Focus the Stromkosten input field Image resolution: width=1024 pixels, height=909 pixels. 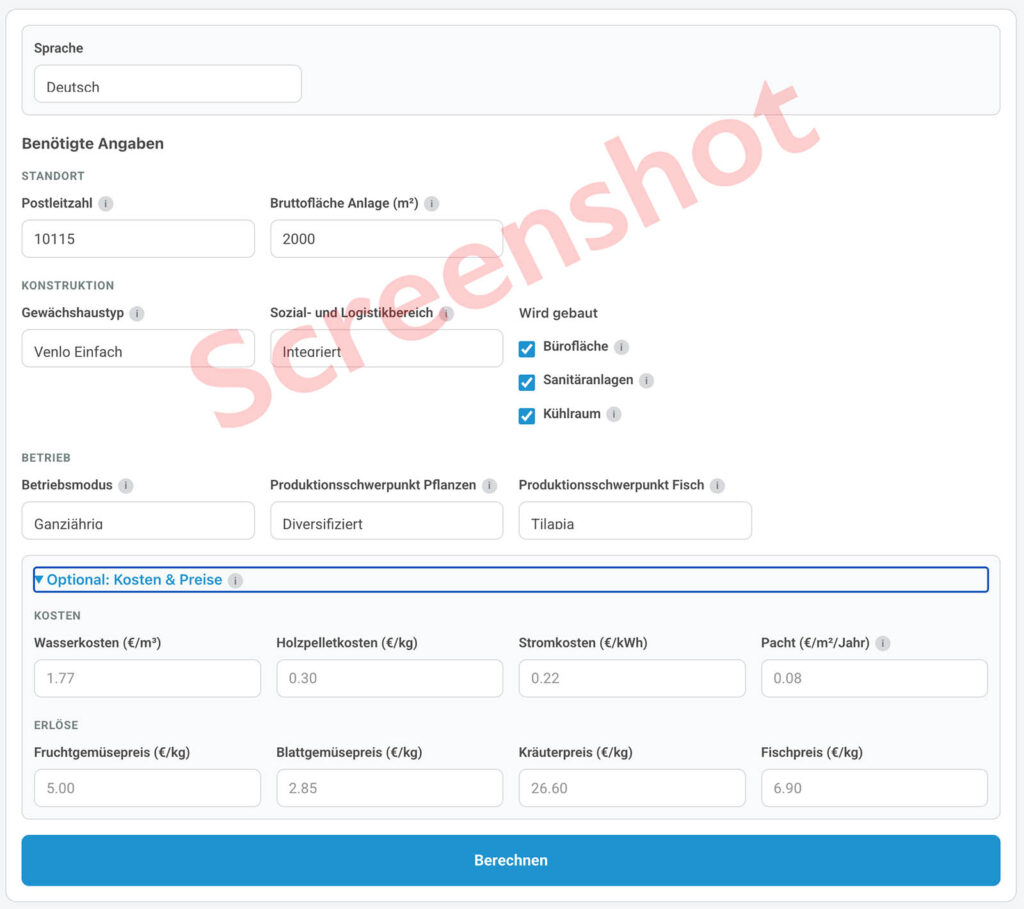(631, 678)
